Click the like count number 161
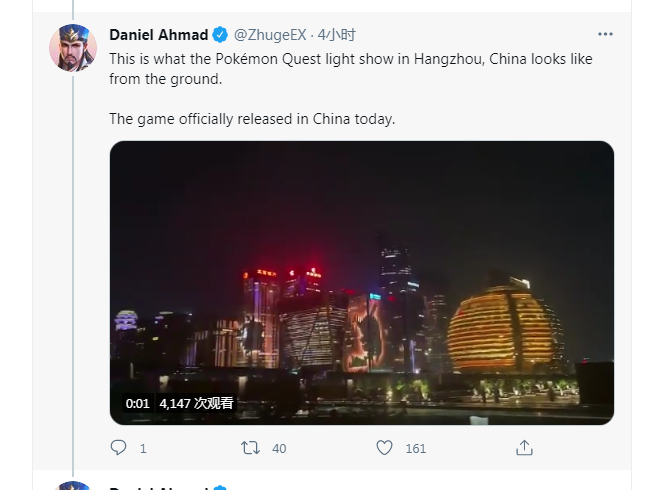The width and height of the screenshot is (651, 490). click(416, 448)
